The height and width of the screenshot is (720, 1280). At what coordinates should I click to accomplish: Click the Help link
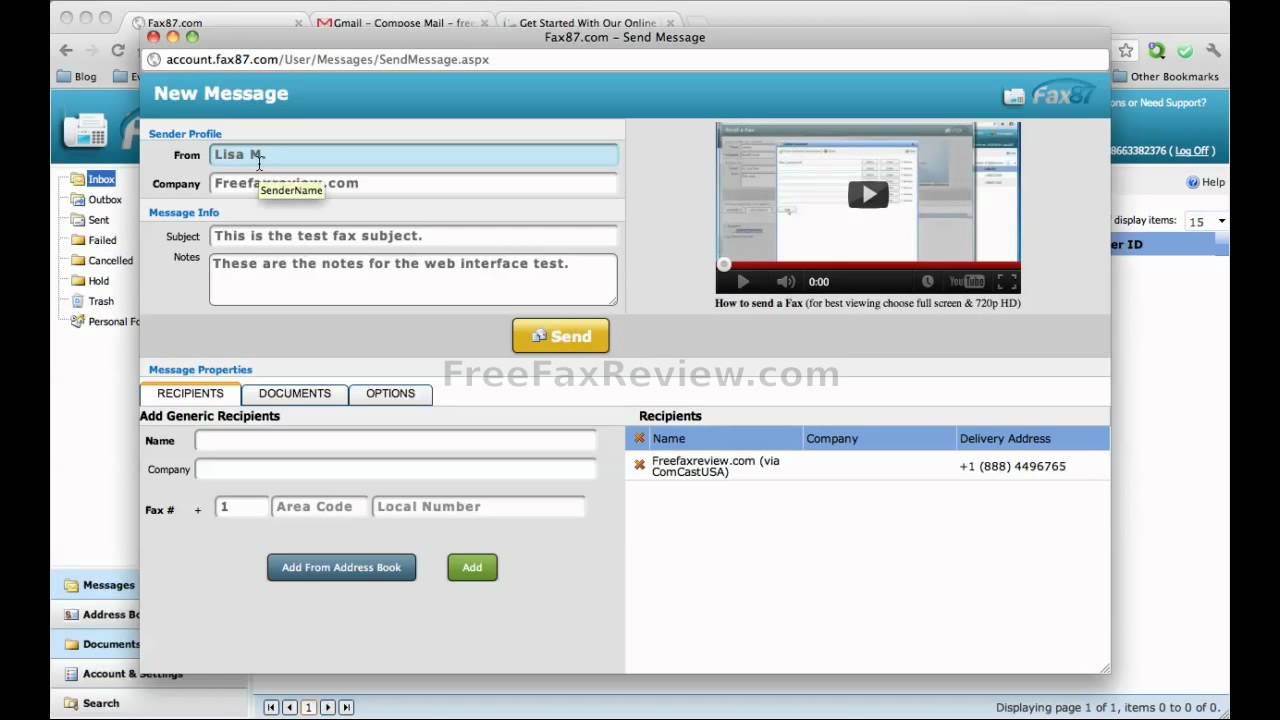(x=1213, y=182)
